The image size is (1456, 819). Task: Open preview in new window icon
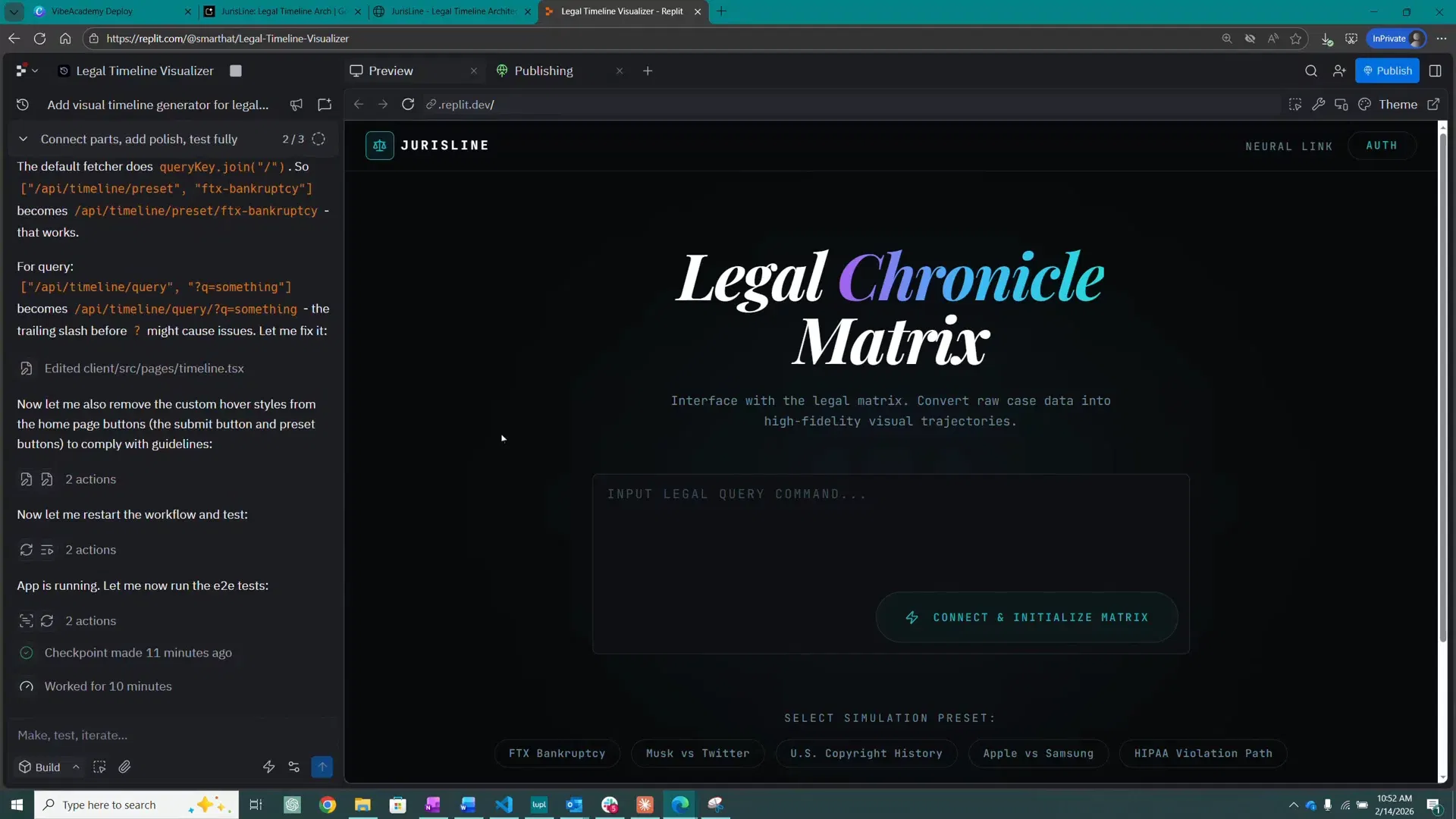click(x=1433, y=105)
